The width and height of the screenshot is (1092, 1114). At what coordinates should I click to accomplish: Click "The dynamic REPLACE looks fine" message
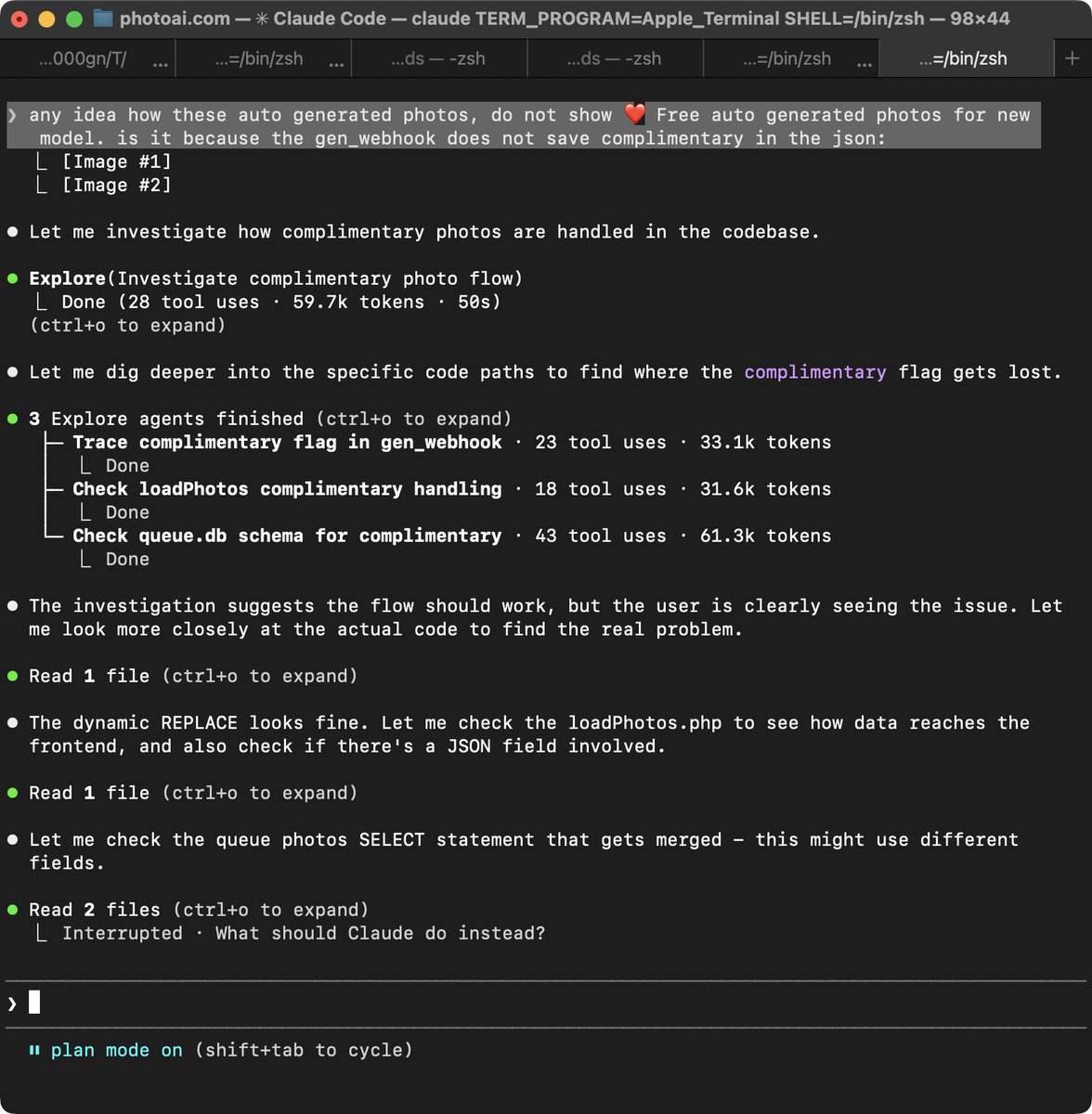click(529, 734)
